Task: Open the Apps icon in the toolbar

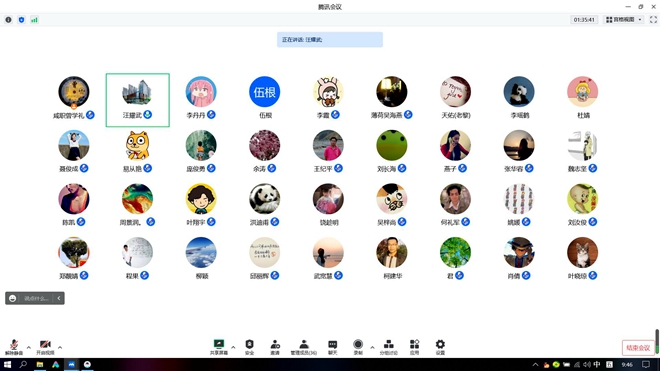Action: (415, 347)
